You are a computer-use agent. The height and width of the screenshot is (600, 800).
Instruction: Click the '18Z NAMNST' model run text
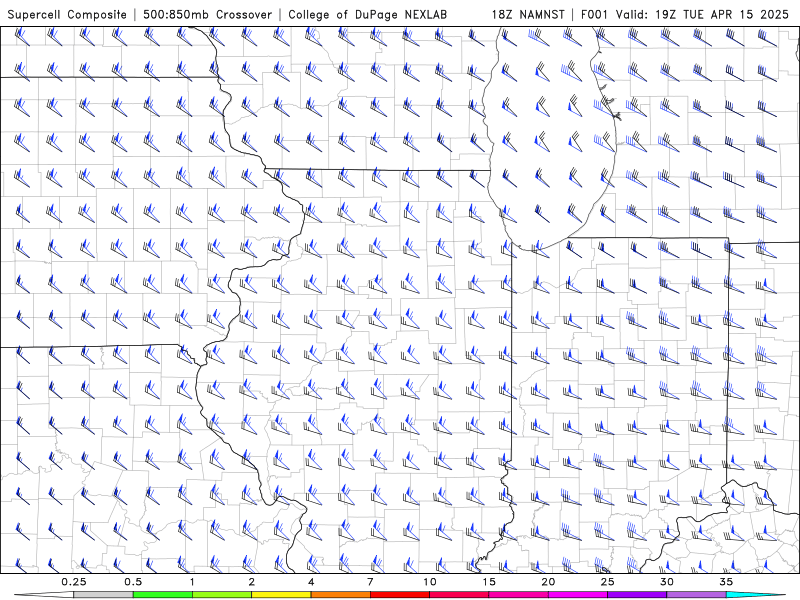point(528,14)
